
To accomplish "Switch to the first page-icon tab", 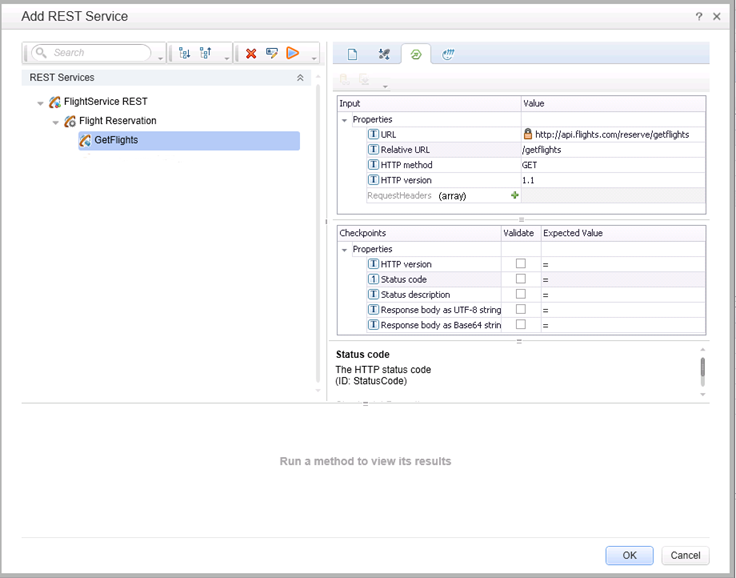I will pos(352,54).
